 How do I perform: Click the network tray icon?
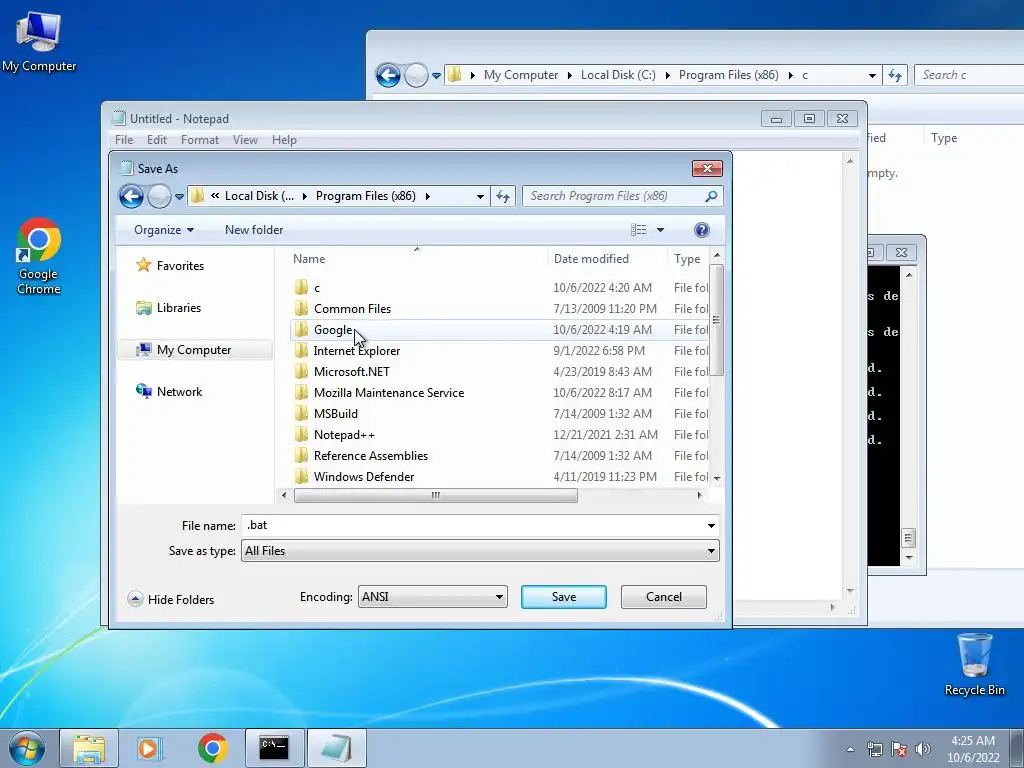pyautogui.click(x=874, y=749)
